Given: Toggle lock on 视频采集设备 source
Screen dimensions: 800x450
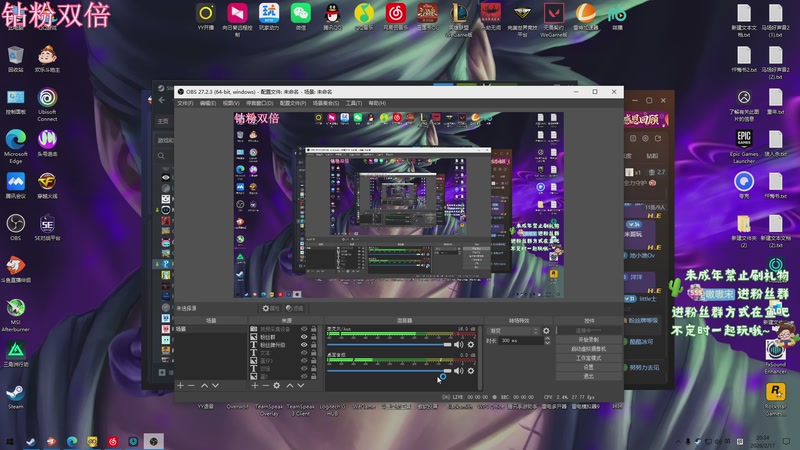Looking at the screenshot, I should pyautogui.click(x=314, y=329).
